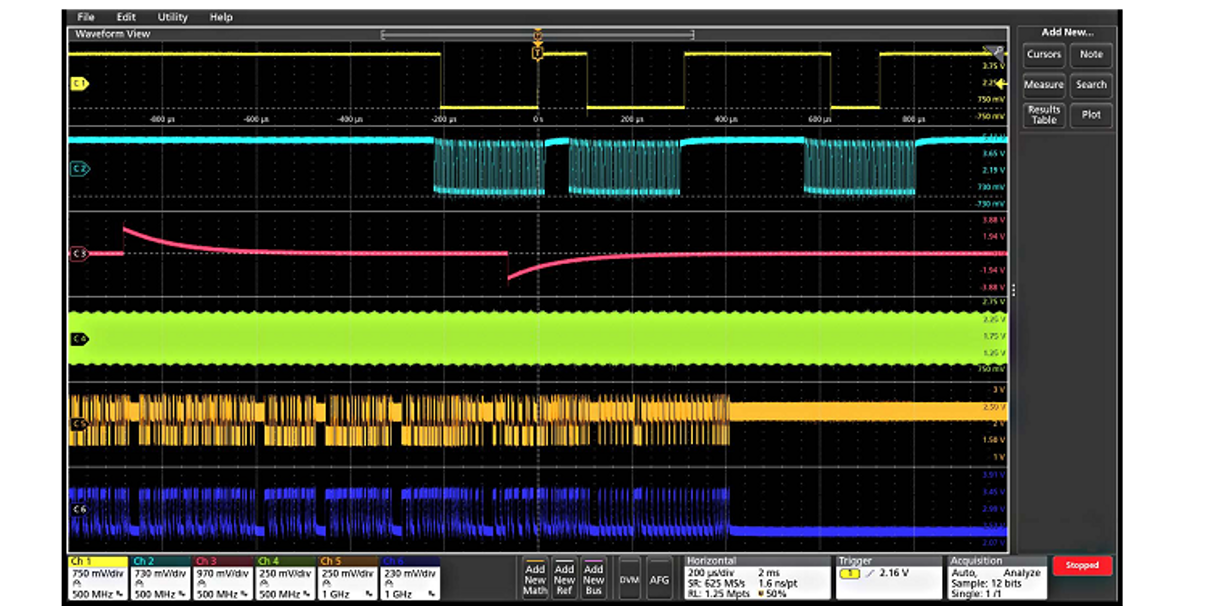Select the C2 channel handle badge
The width and height of the screenshot is (1231, 606).
[79, 169]
